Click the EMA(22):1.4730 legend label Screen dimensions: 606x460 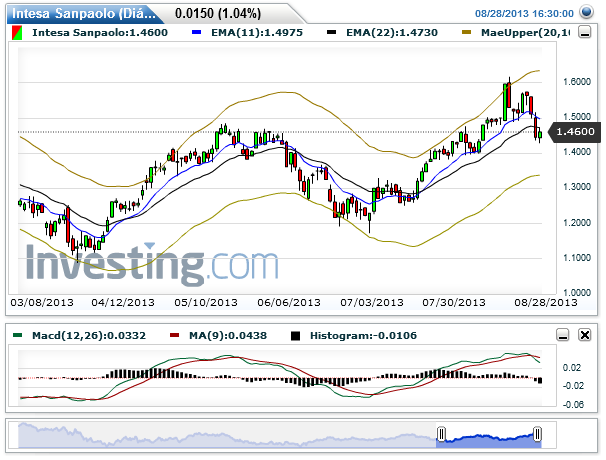tap(392, 32)
